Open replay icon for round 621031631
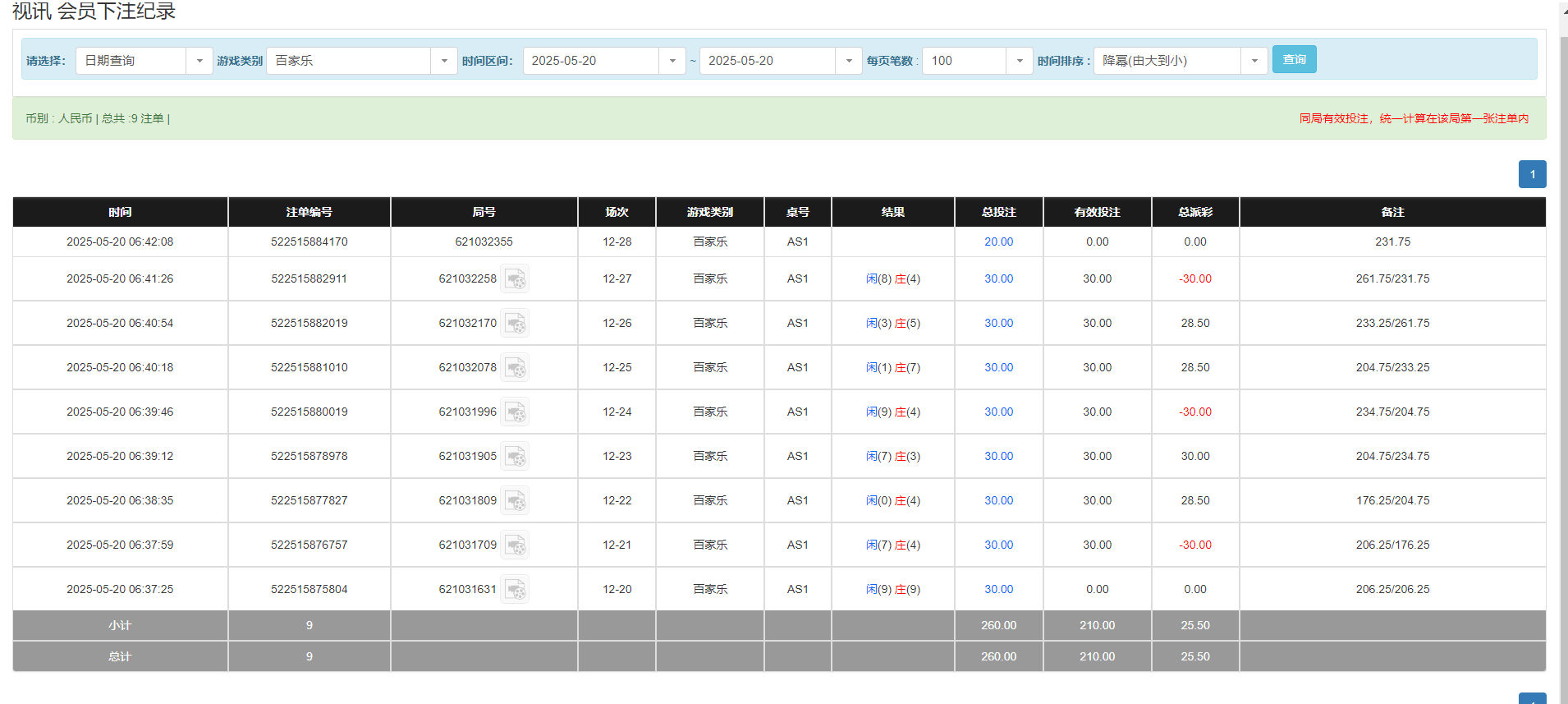This screenshot has height=704, width=1568. tap(515, 590)
